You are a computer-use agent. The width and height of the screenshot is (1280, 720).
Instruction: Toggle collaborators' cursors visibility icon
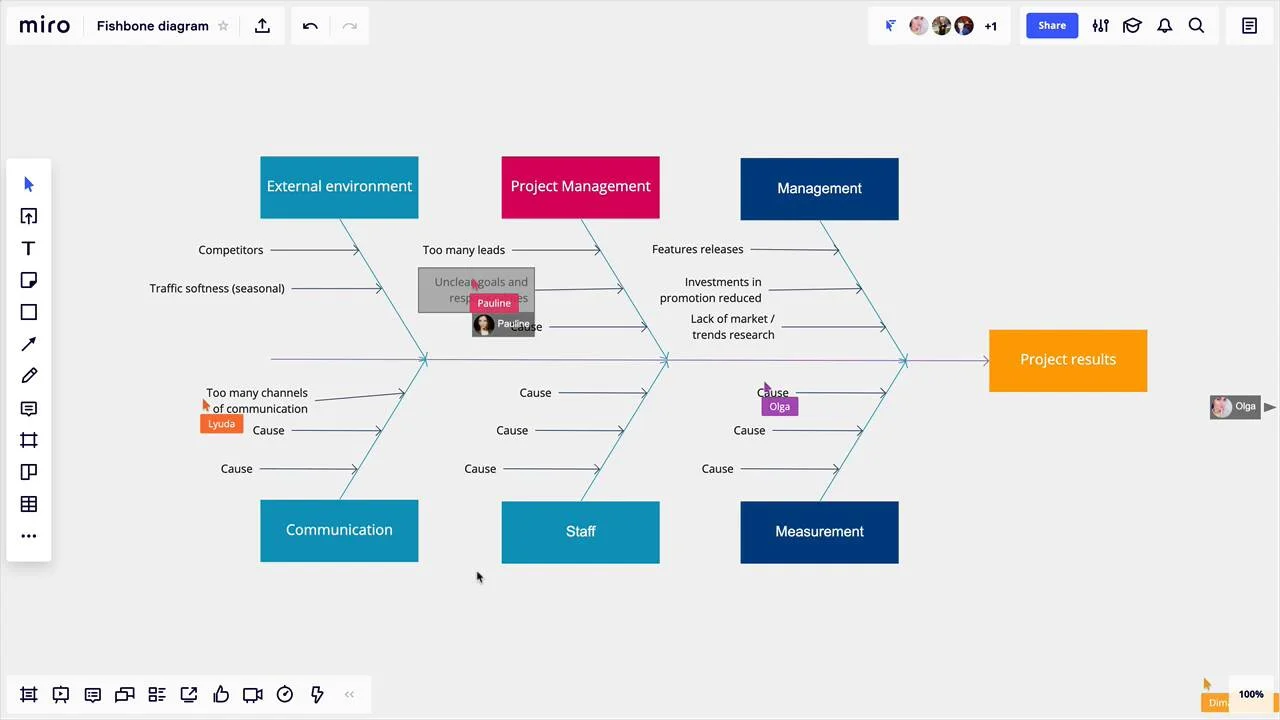point(890,26)
